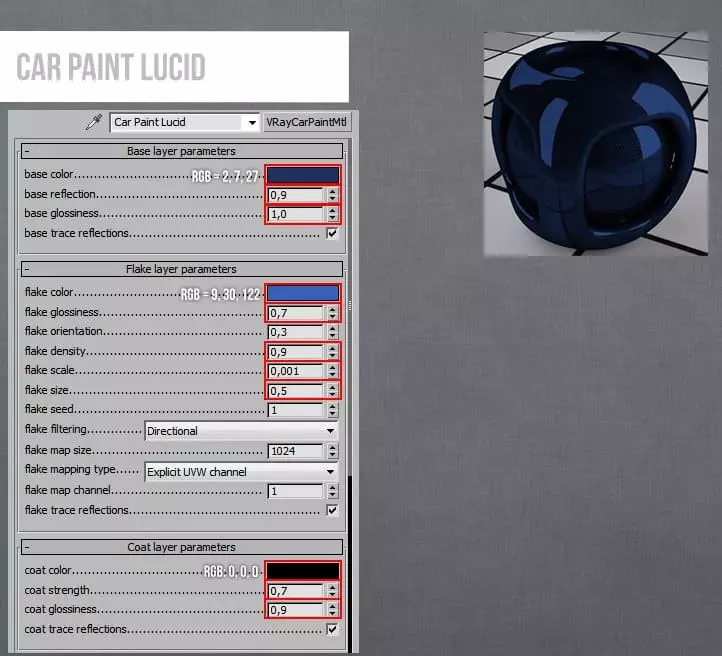Viewport: 722px width, 656px height.
Task: Click the coat strength spinner arrows
Action: pos(332,591)
